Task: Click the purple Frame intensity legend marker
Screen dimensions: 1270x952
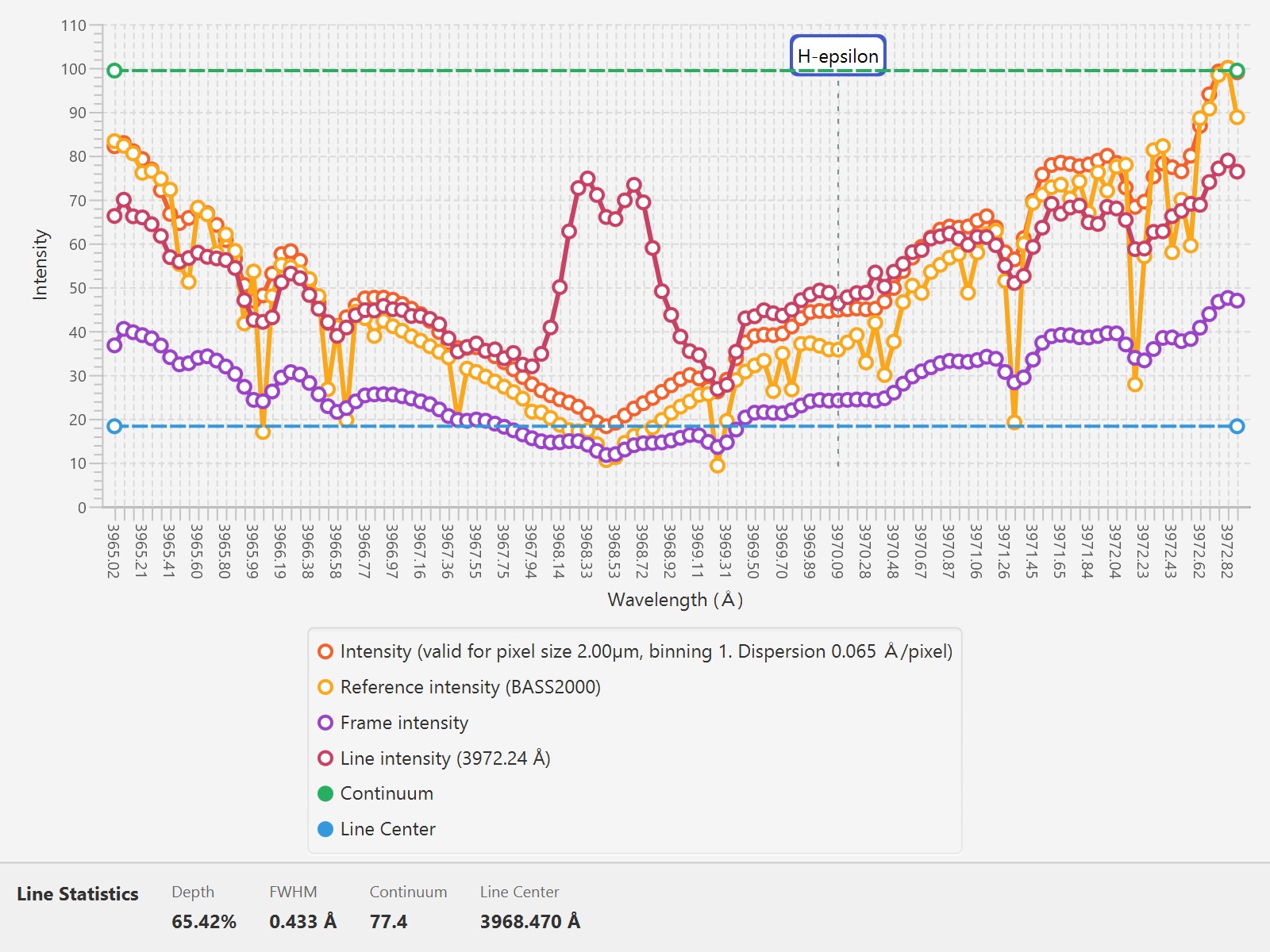Action: tap(325, 723)
